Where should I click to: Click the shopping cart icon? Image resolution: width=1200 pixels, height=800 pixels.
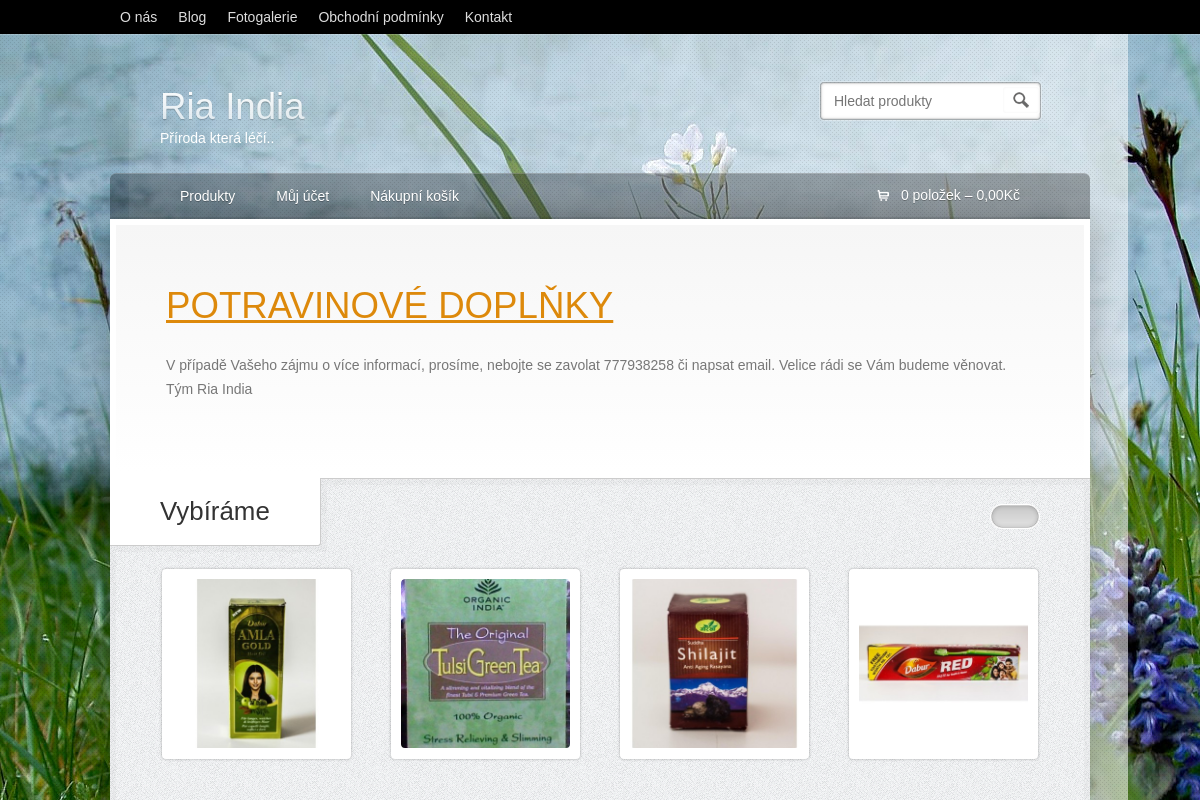coord(883,196)
